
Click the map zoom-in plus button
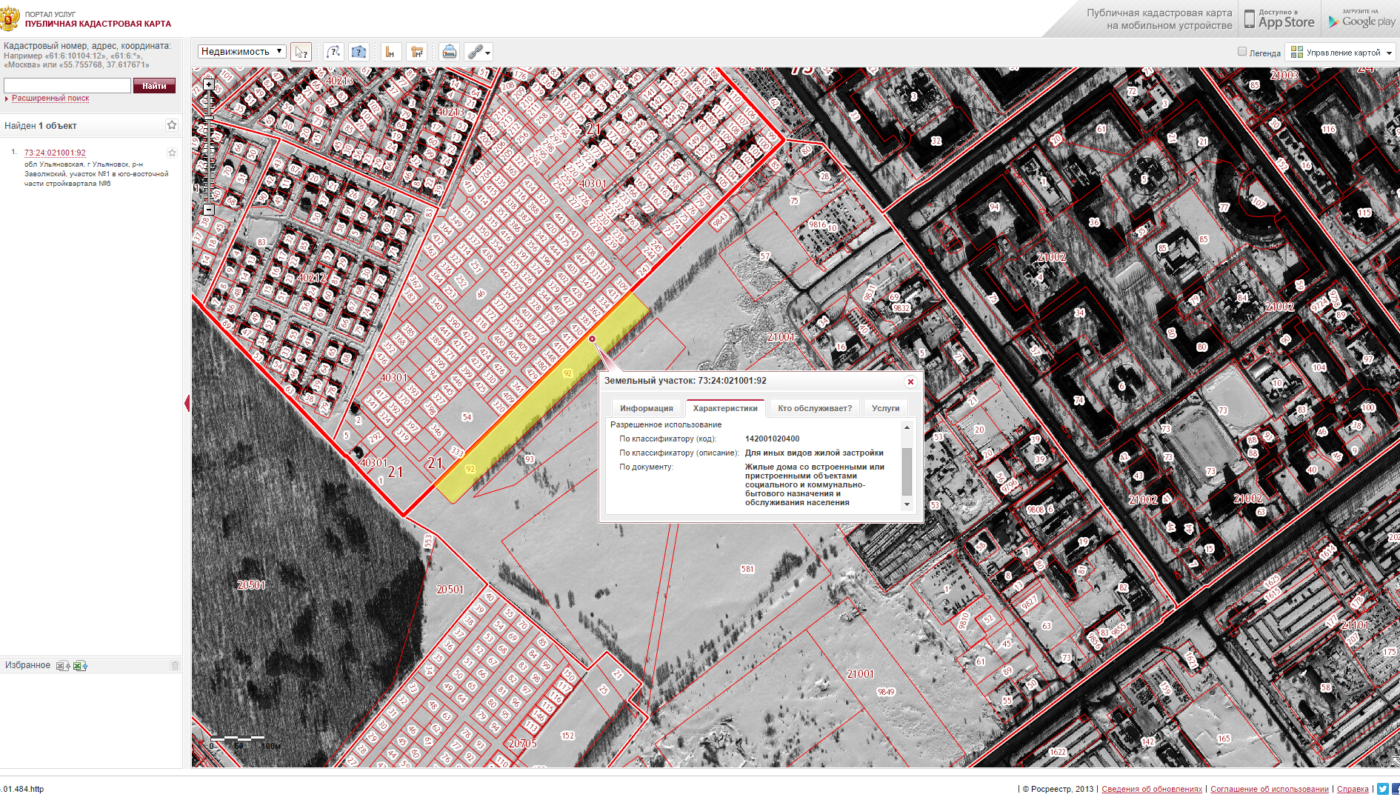coord(208,85)
